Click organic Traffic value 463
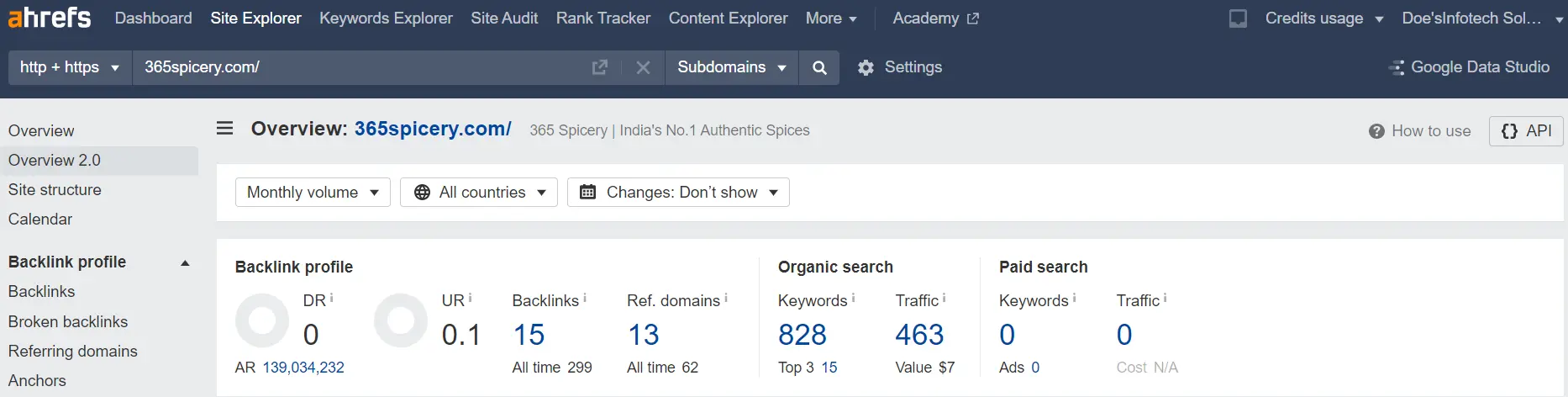The image size is (1568, 397). click(919, 335)
